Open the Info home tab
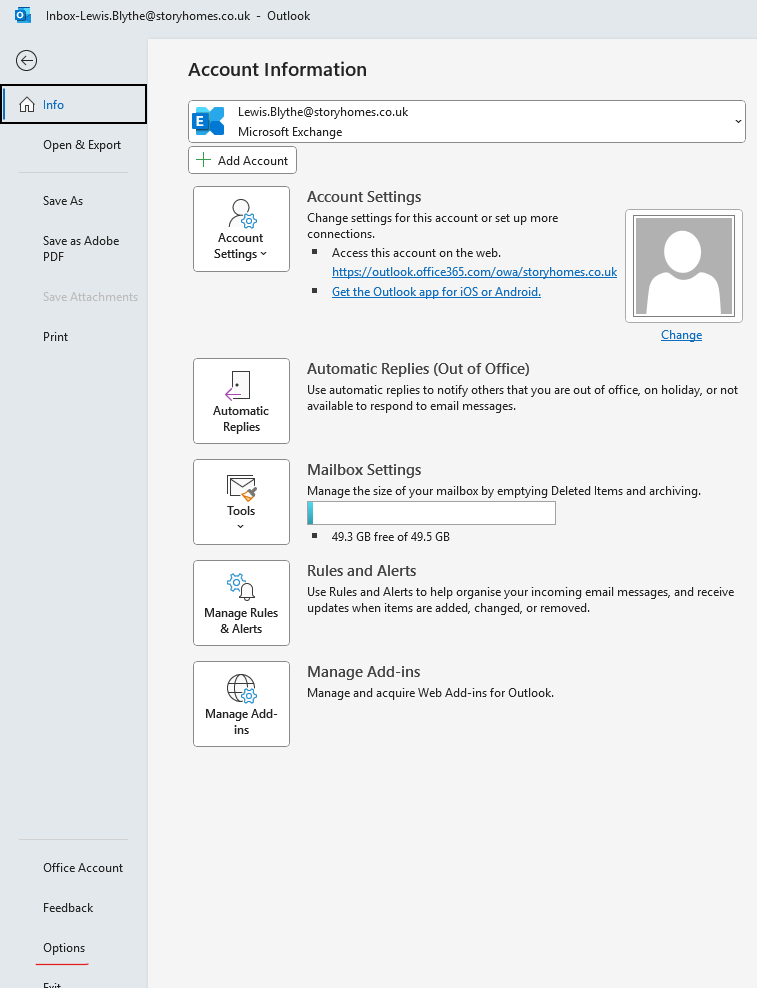Viewport: 757px width, 988px height. tap(74, 104)
